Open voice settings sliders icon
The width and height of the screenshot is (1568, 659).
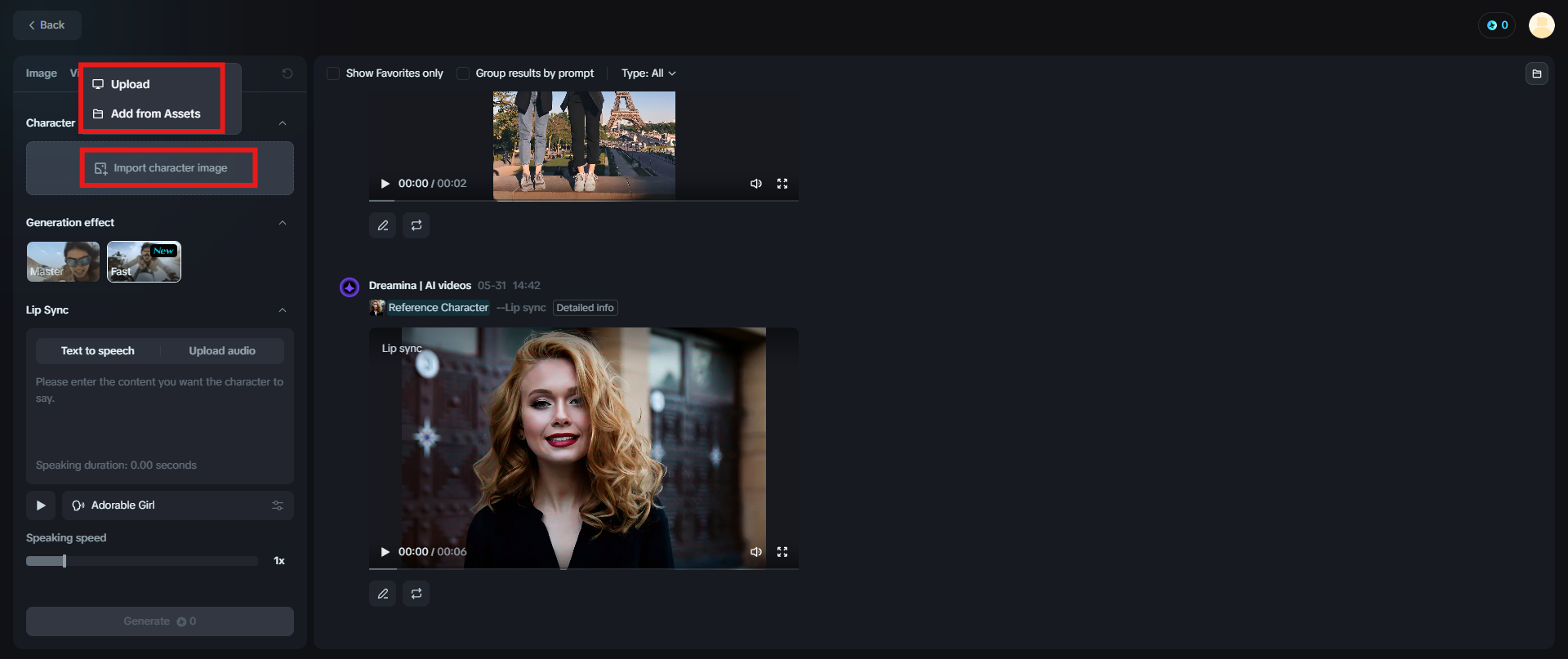(x=278, y=505)
